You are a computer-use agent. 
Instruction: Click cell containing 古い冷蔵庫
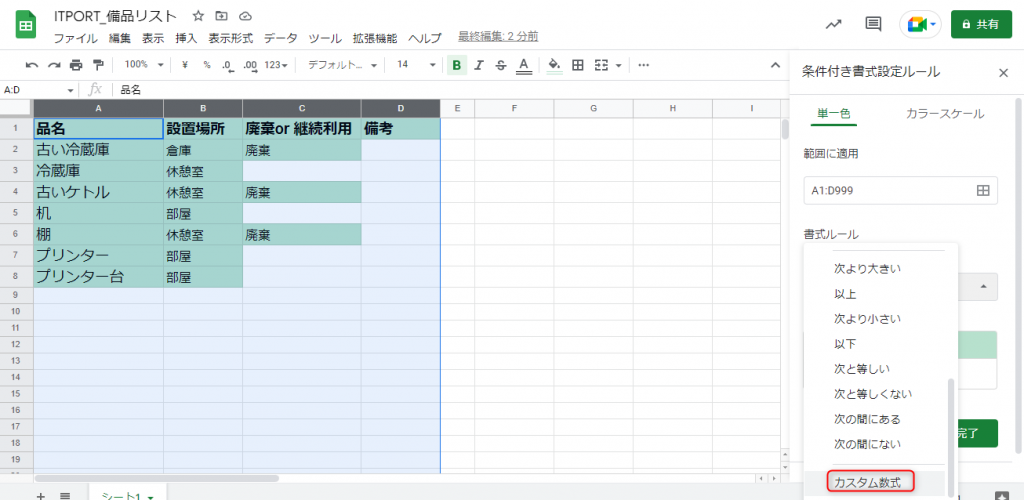[98, 150]
